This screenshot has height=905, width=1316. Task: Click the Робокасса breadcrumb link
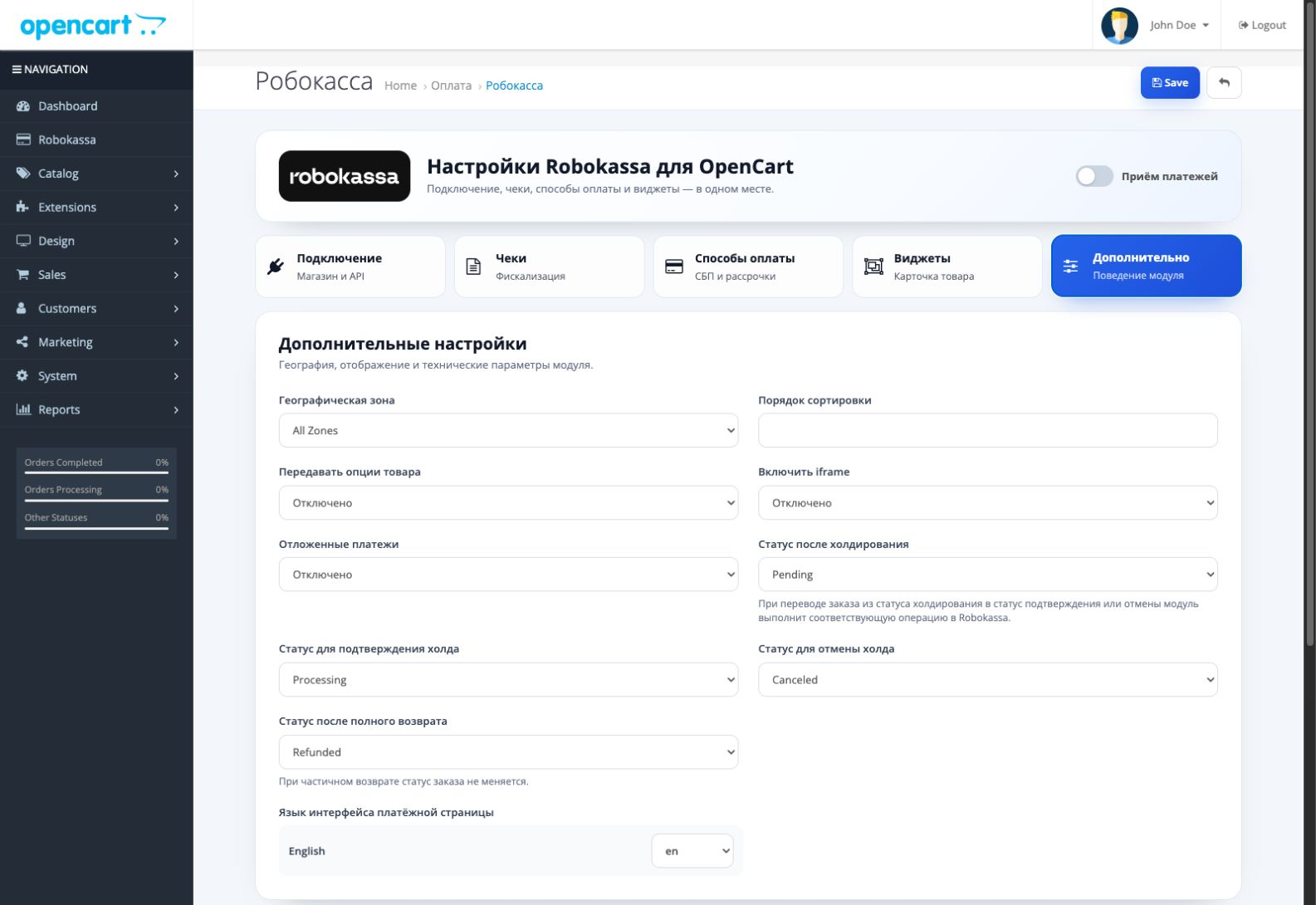(514, 86)
